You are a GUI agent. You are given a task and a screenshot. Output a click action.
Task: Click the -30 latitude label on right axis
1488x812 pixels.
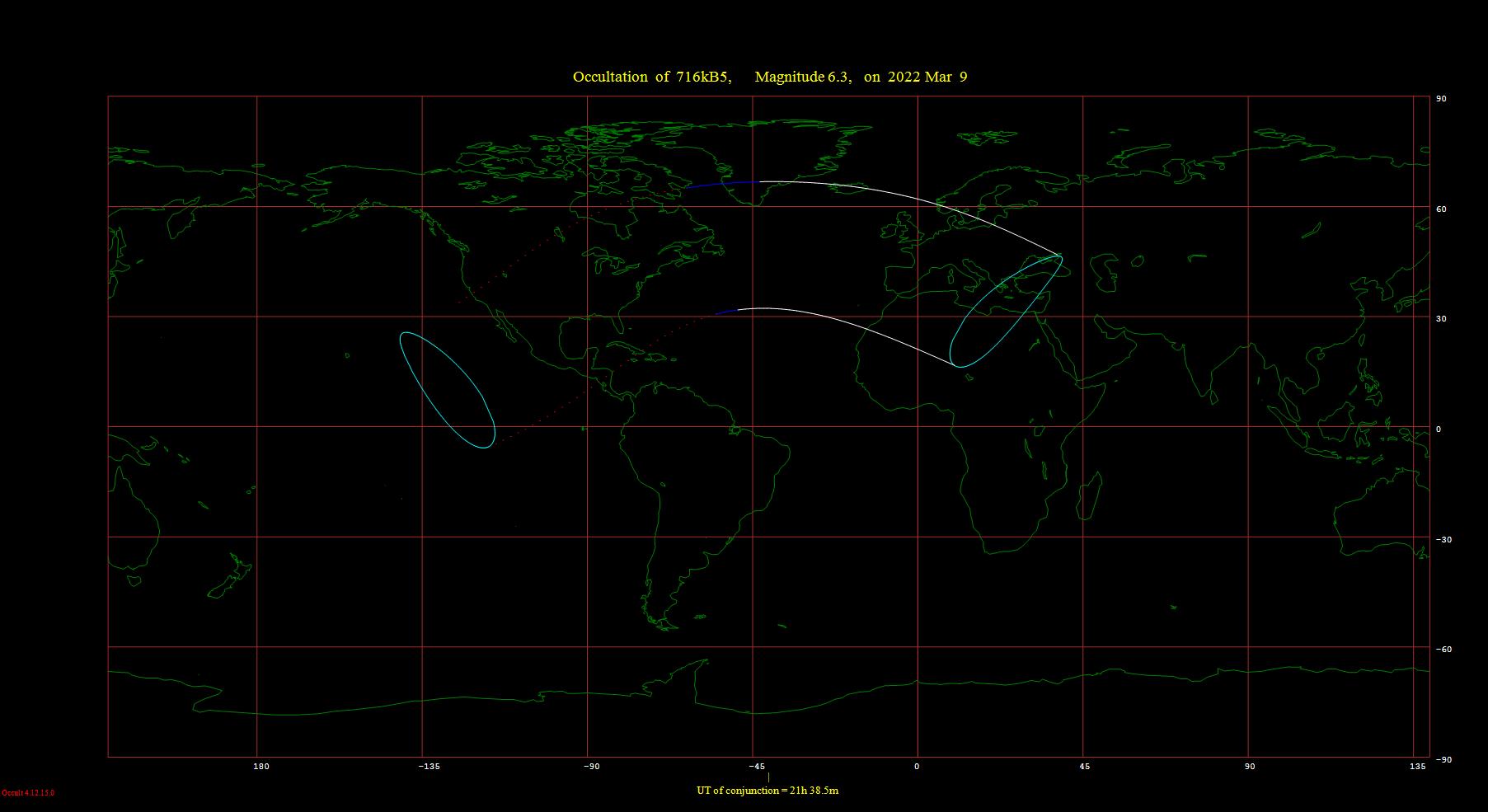click(1443, 540)
